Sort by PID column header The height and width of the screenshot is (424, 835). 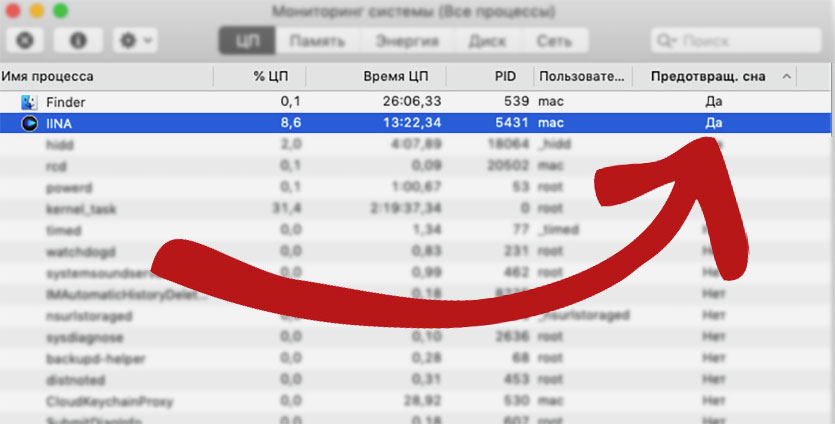point(490,77)
